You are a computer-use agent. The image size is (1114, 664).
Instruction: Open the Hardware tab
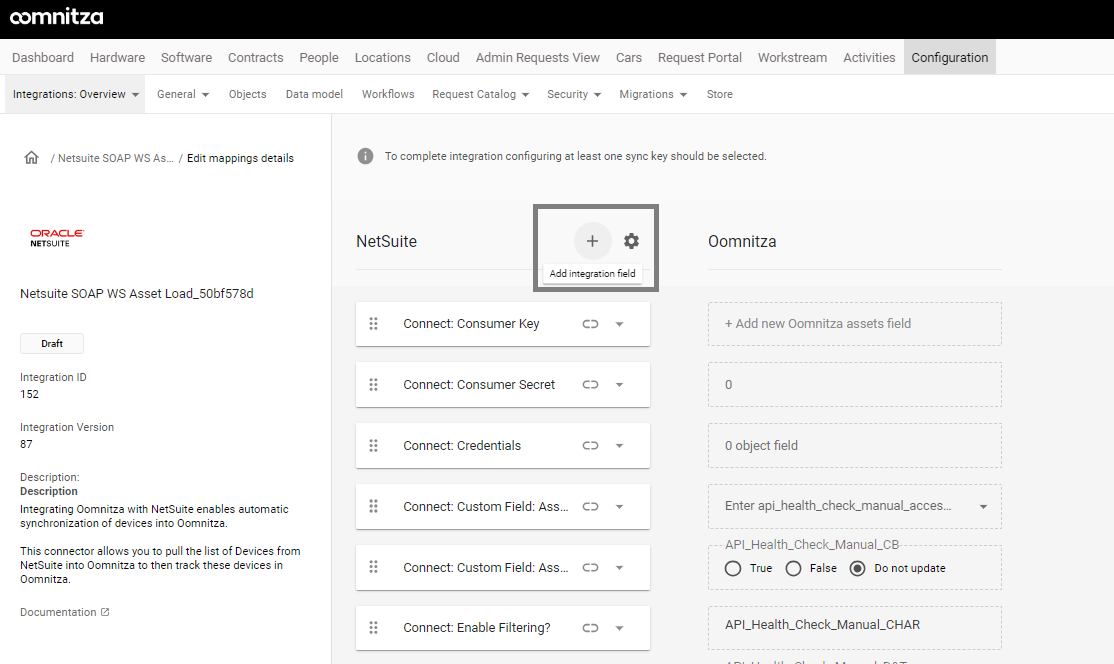point(117,57)
